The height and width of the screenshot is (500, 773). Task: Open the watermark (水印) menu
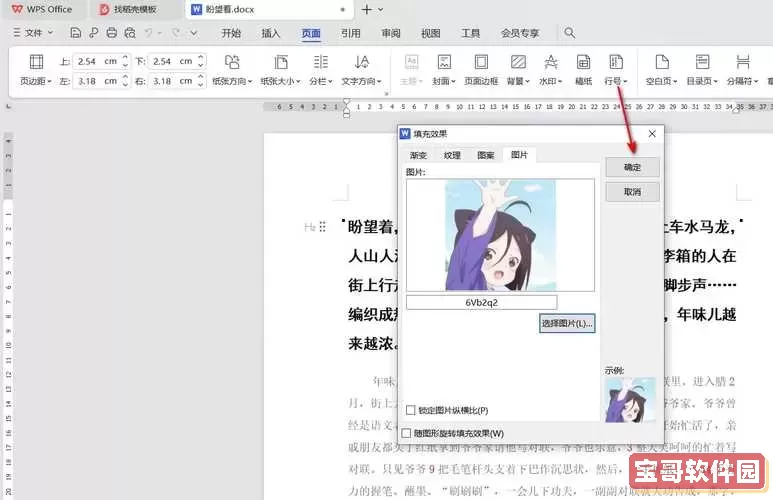point(551,70)
